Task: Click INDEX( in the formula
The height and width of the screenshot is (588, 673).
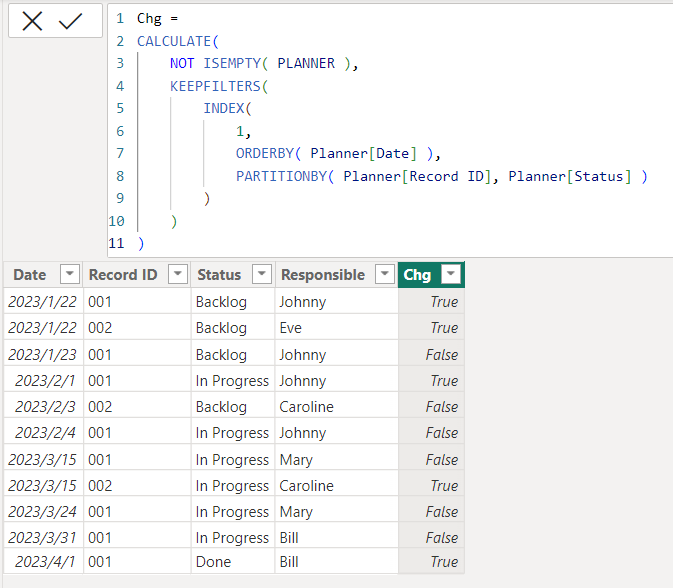Action: pos(227,108)
